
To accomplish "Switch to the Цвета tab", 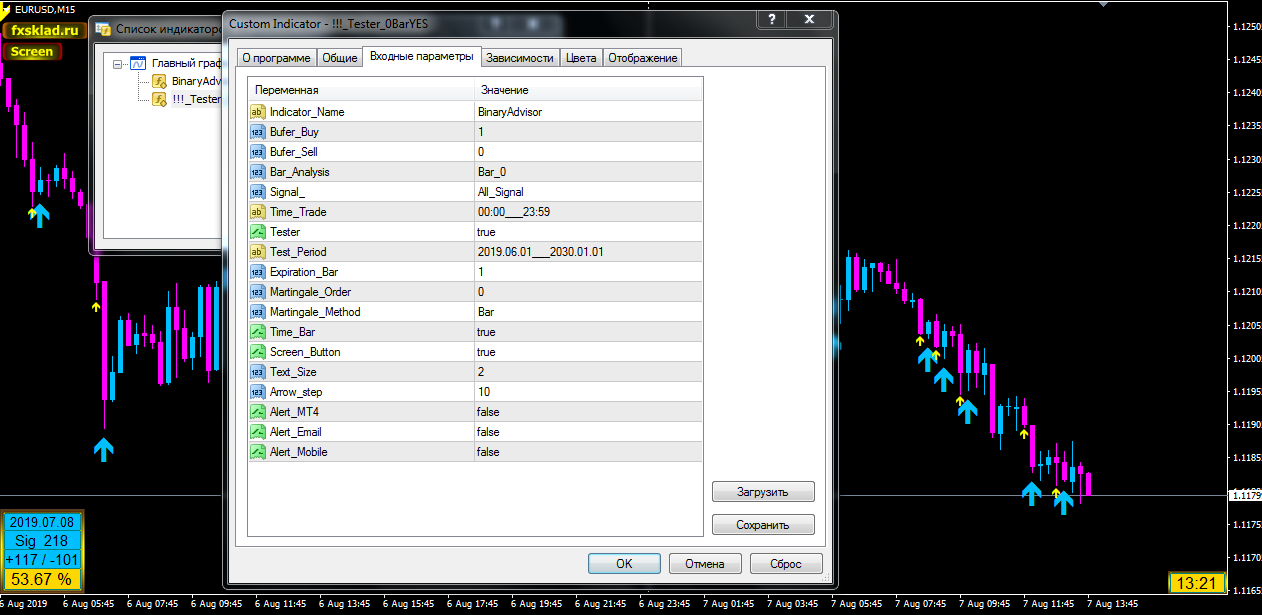I will click(581, 58).
